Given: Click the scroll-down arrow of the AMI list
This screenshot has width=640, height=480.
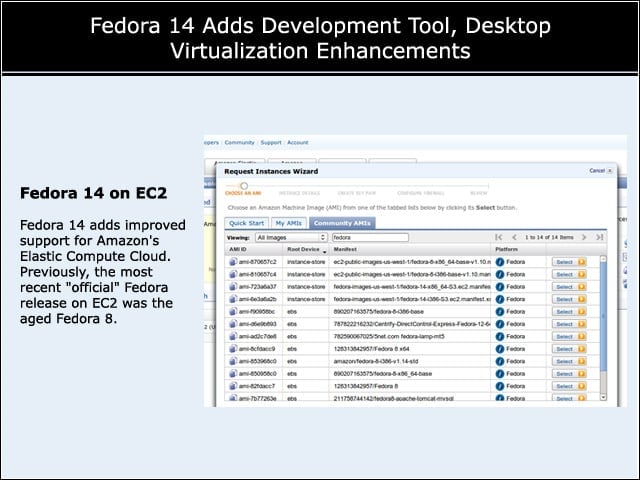Looking at the screenshot, I should (x=603, y=397).
